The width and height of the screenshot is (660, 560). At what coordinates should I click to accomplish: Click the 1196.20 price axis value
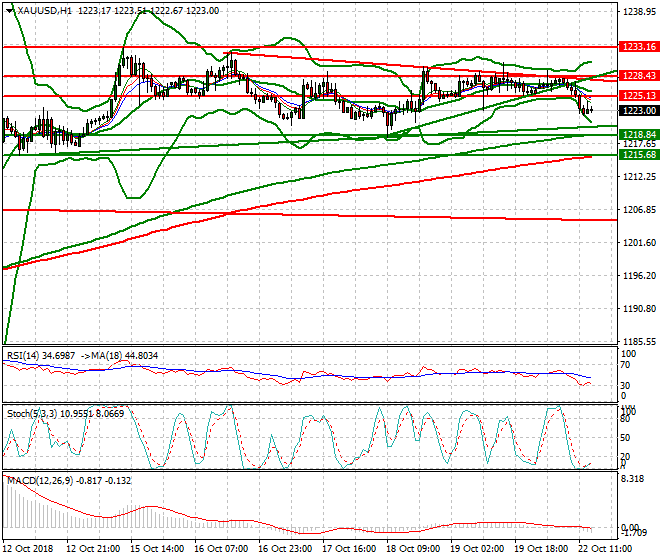[639, 275]
